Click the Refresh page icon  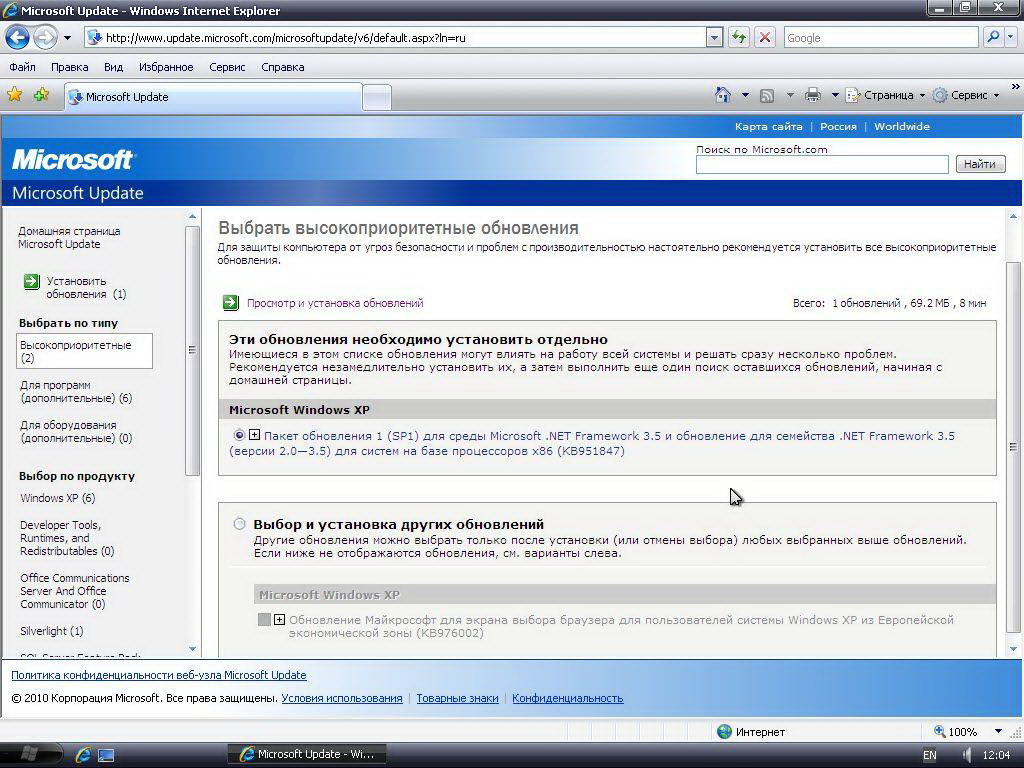(x=739, y=38)
